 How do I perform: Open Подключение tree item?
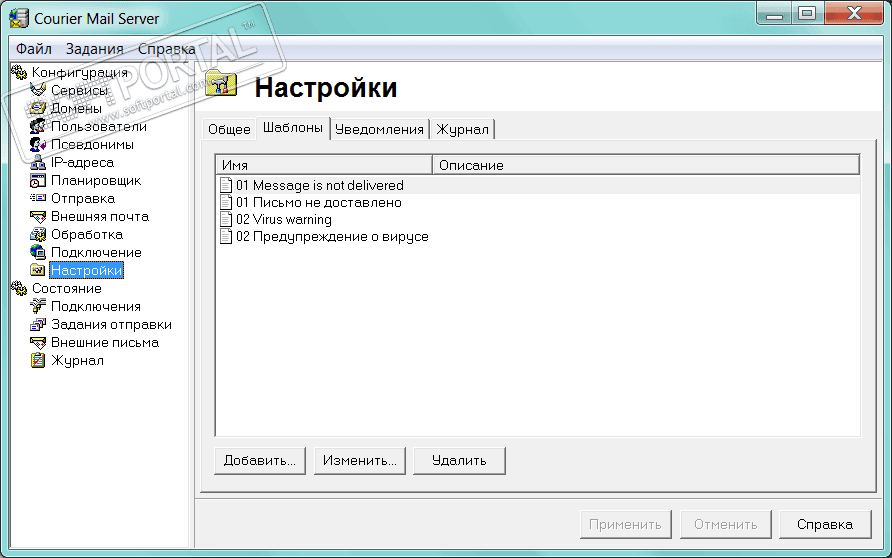pyautogui.click(x=96, y=252)
